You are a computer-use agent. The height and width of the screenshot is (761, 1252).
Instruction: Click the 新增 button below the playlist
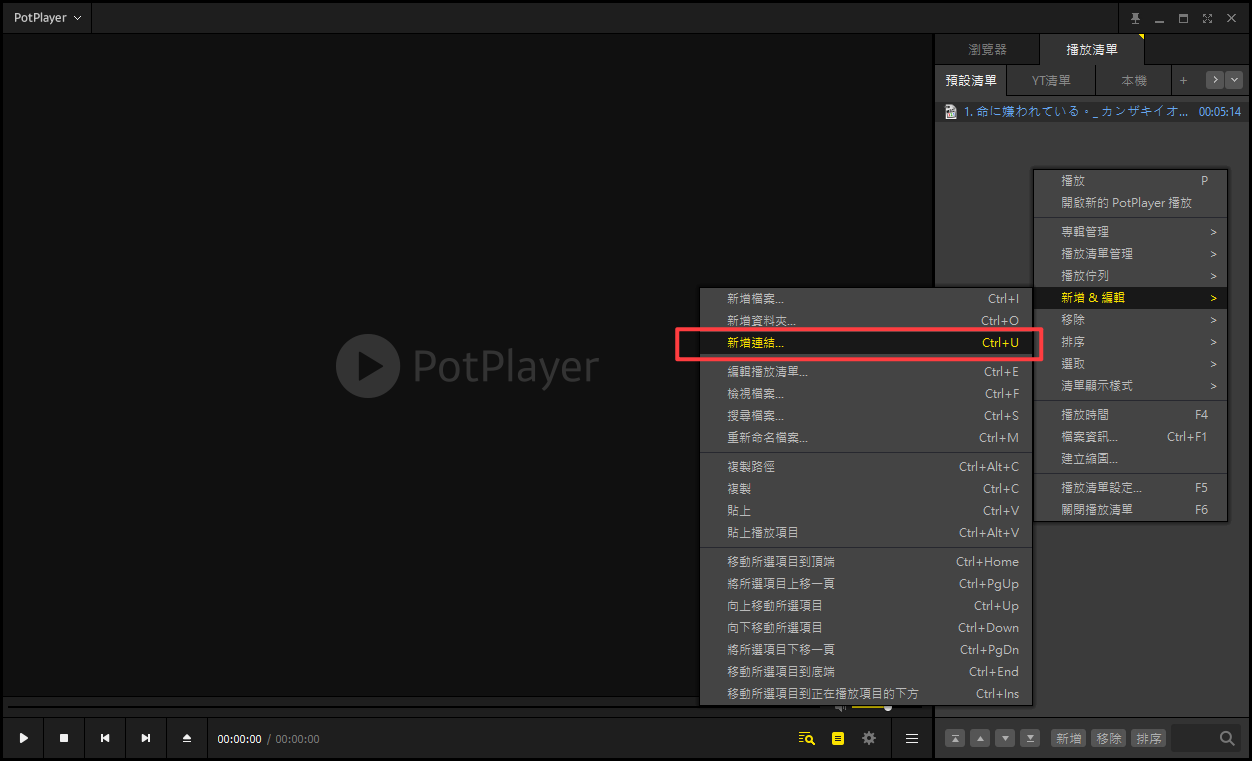(1069, 738)
